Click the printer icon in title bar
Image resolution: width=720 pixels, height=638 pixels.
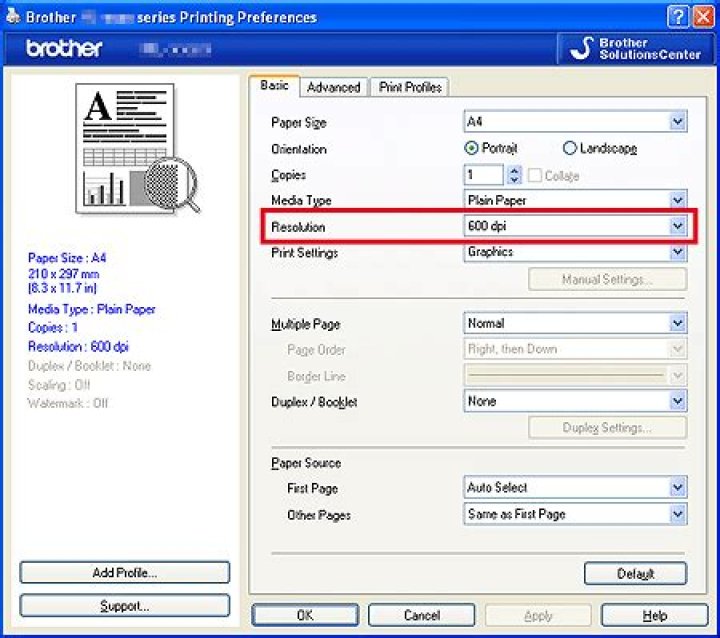pyautogui.click(x=13, y=16)
